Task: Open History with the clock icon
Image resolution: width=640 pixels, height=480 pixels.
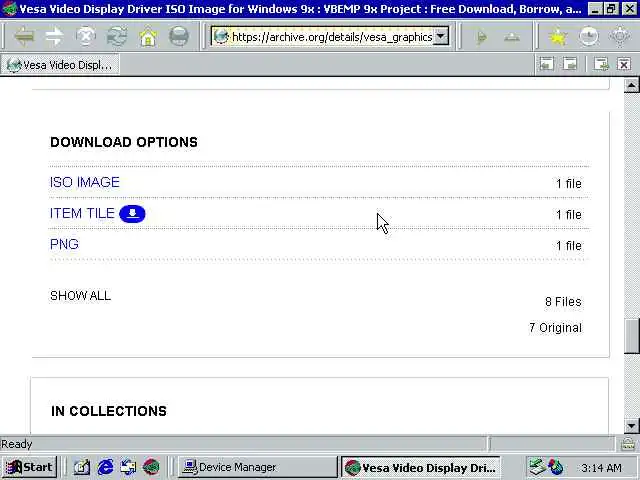Action: pyautogui.click(x=589, y=37)
